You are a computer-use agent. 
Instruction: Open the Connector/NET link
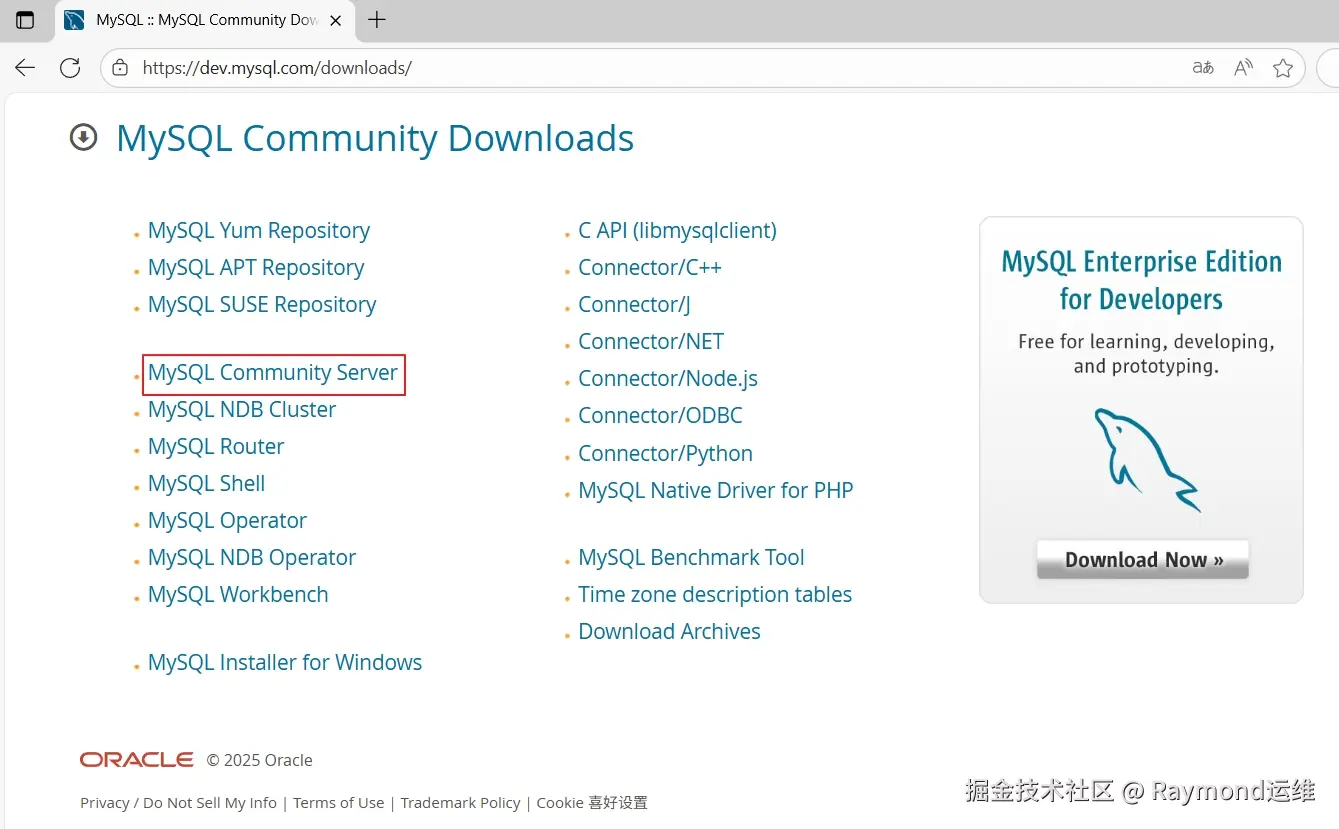651,341
